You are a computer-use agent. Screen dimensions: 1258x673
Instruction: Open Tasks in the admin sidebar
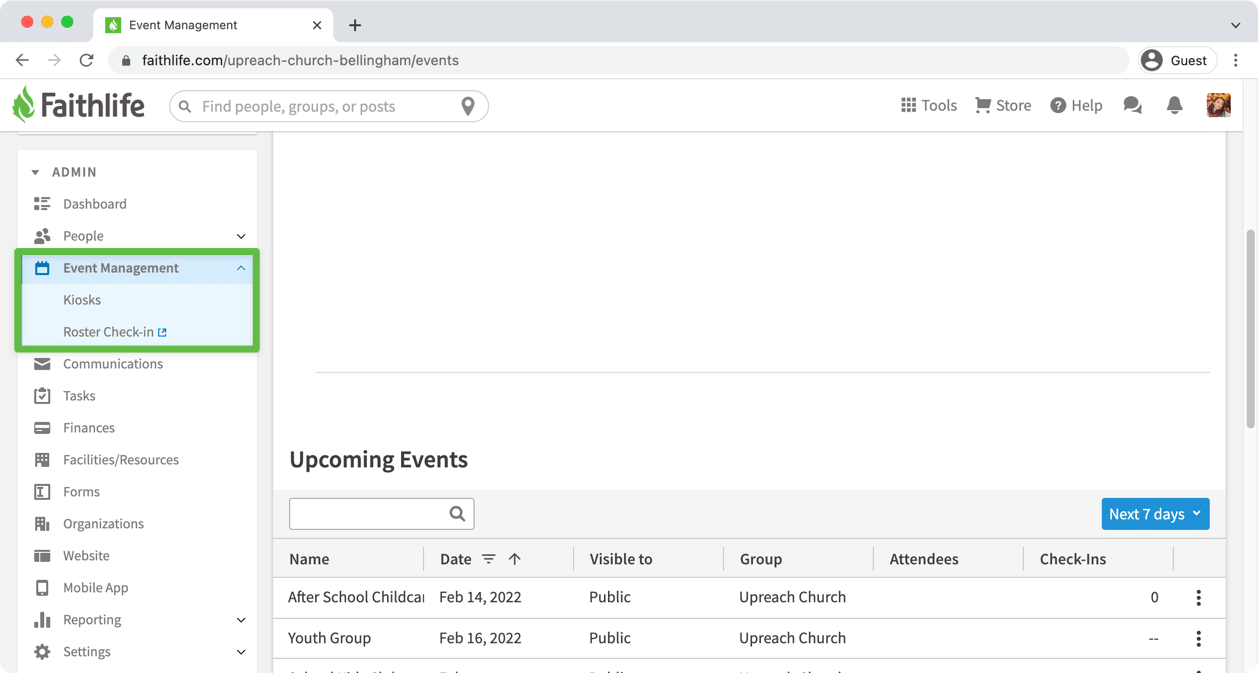click(x=79, y=396)
